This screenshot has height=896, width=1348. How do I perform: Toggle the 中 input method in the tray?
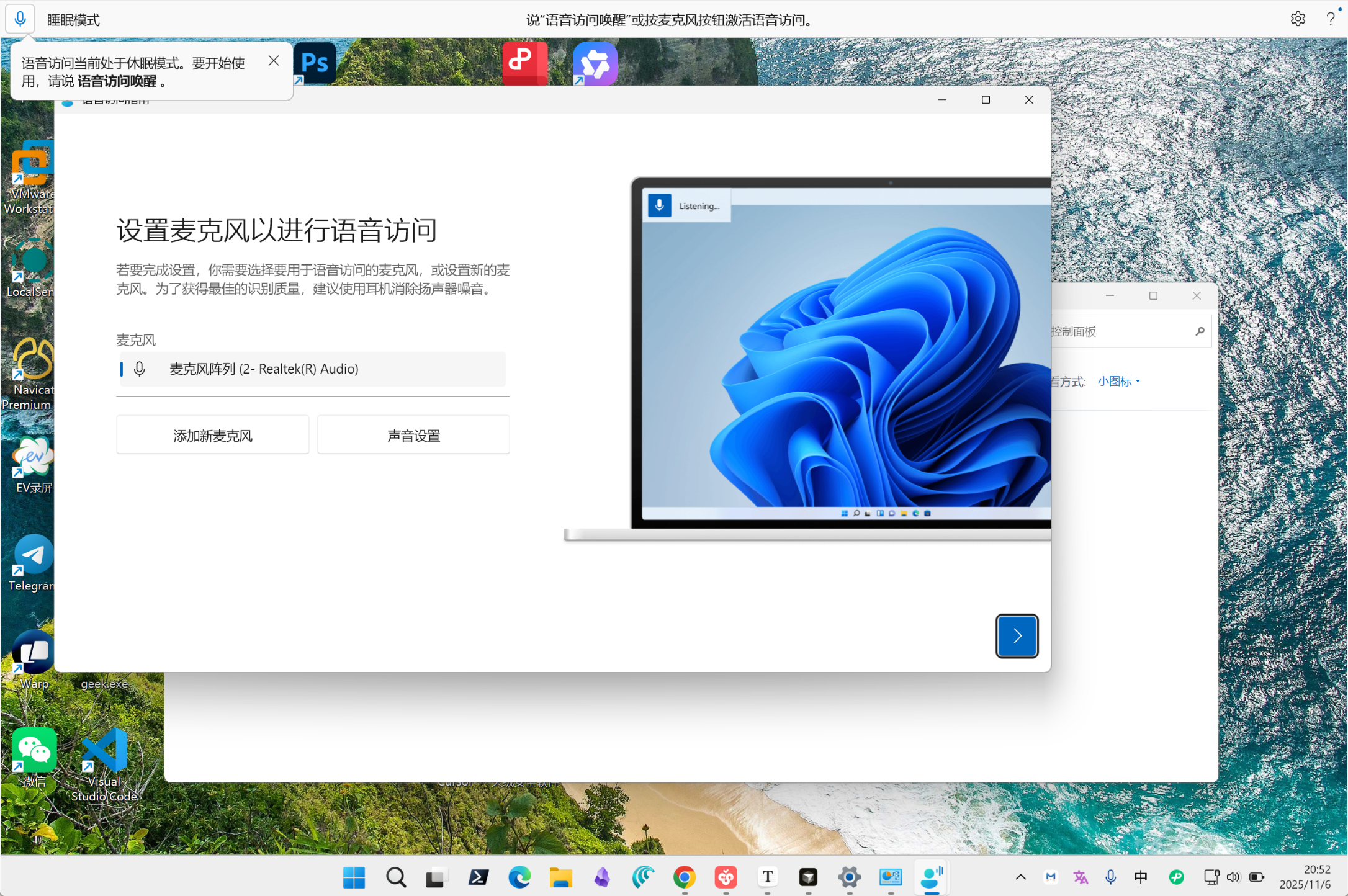tap(1141, 877)
